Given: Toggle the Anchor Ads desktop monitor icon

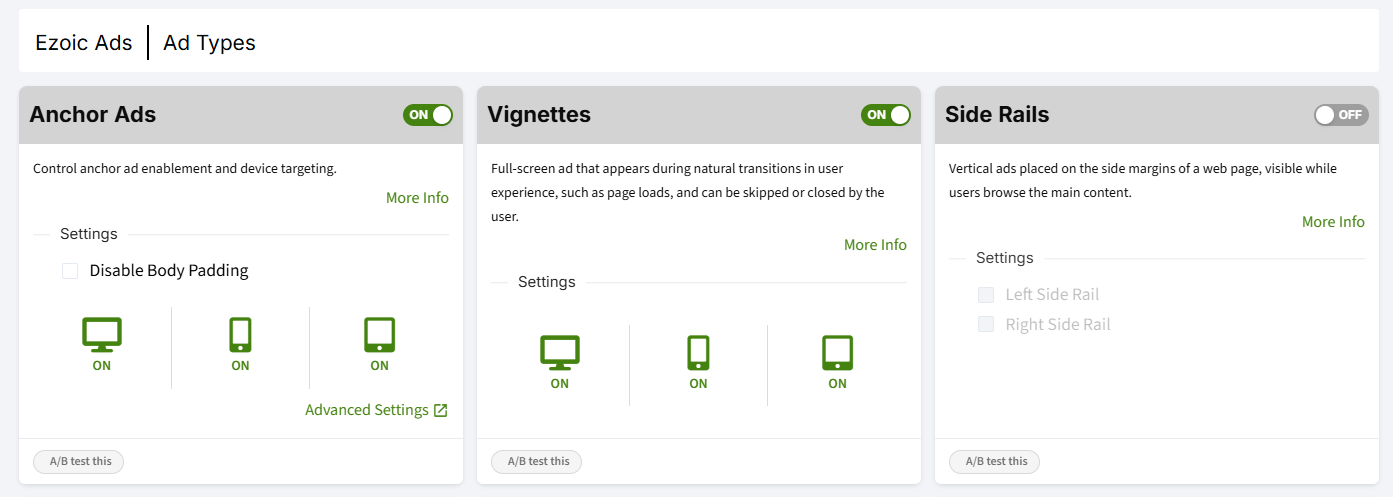Looking at the screenshot, I should (x=101, y=334).
